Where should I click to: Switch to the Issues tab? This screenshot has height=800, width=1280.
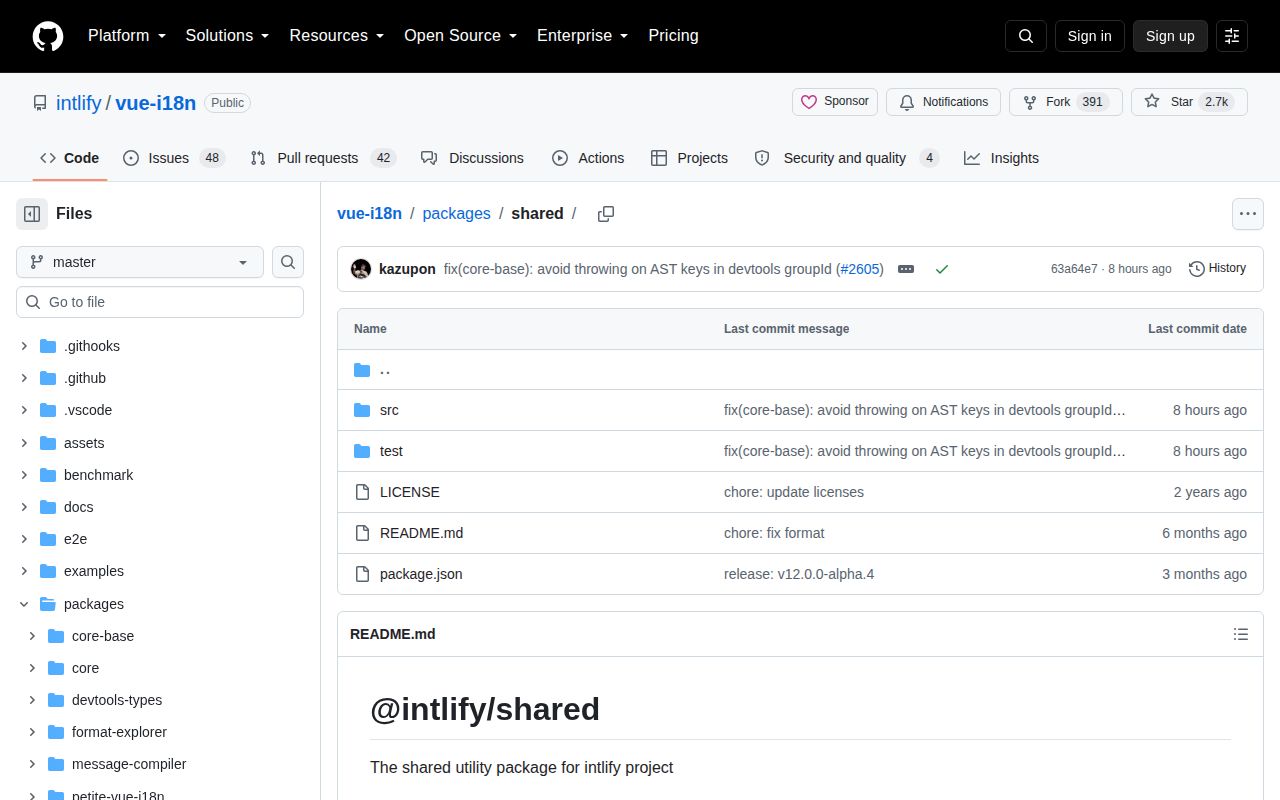coord(174,158)
